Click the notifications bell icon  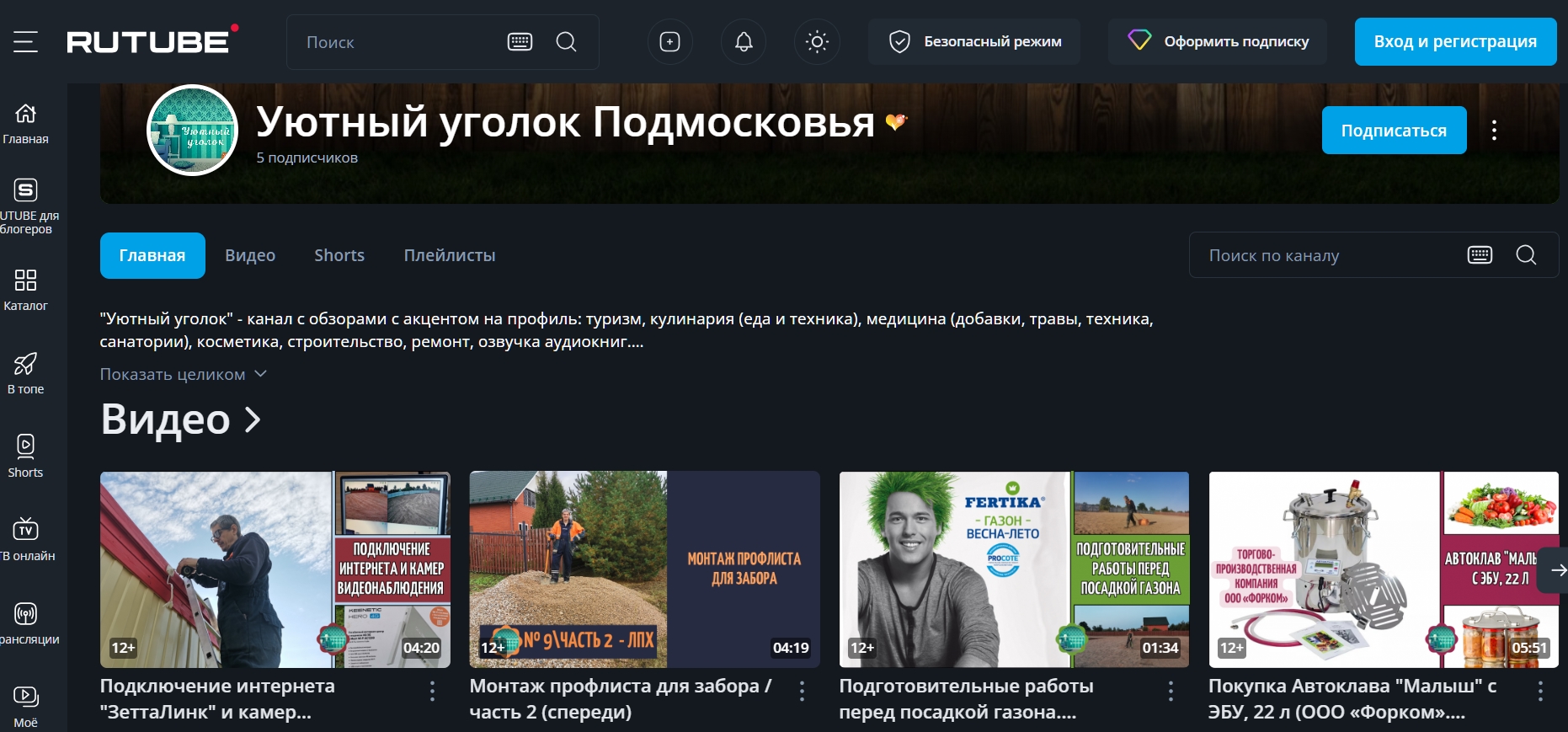744,41
